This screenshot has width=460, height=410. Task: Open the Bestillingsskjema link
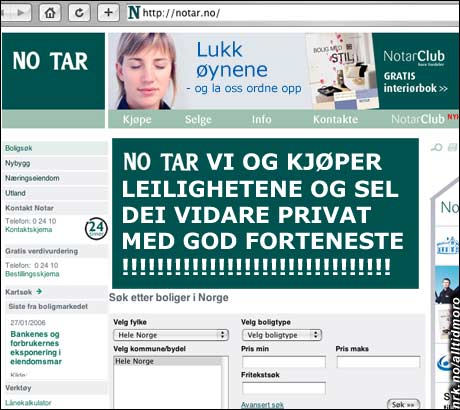tap(32, 274)
